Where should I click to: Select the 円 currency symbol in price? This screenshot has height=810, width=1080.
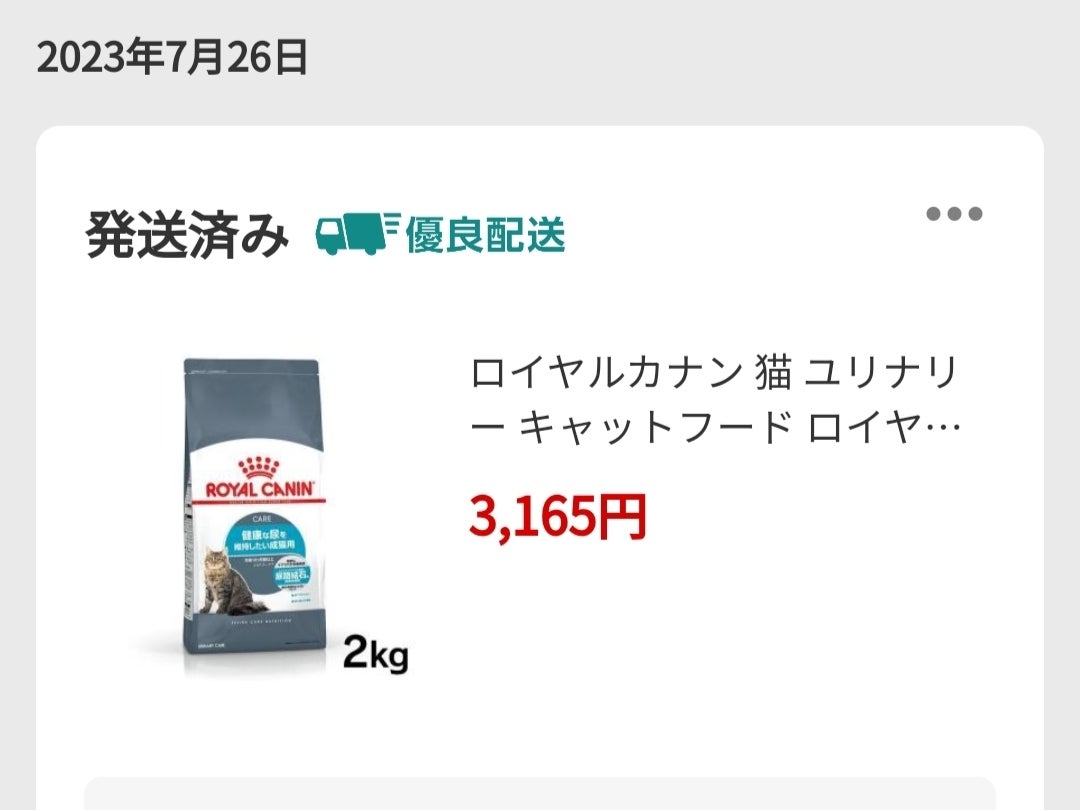(x=623, y=517)
